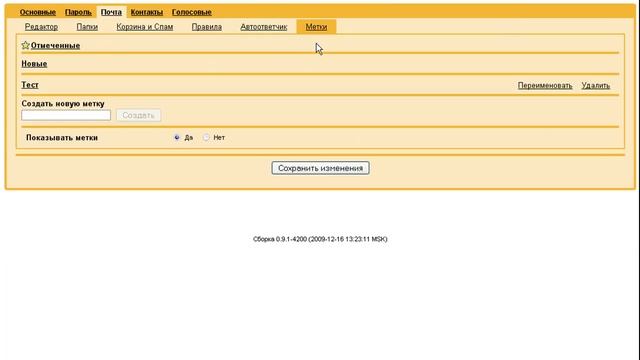Select Нет for showing labels

tap(206, 138)
